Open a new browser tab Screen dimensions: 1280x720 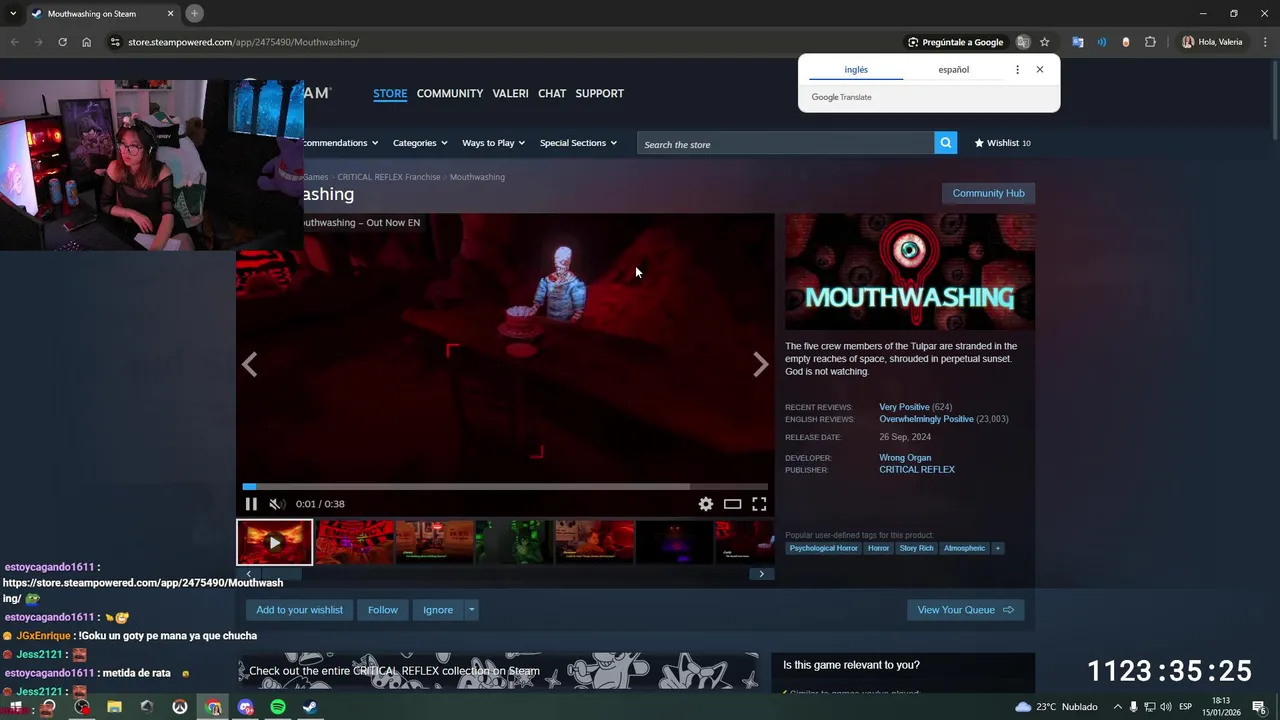pos(195,13)
